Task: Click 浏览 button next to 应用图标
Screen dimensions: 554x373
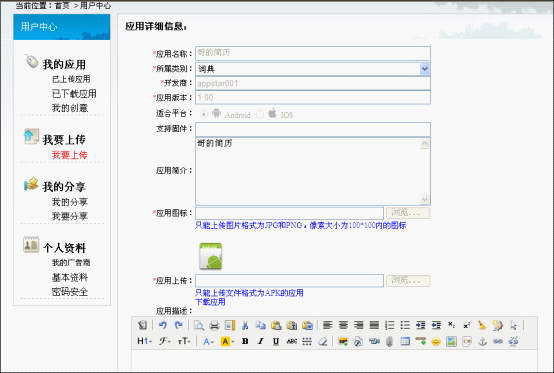Action: tap(408, 213)
